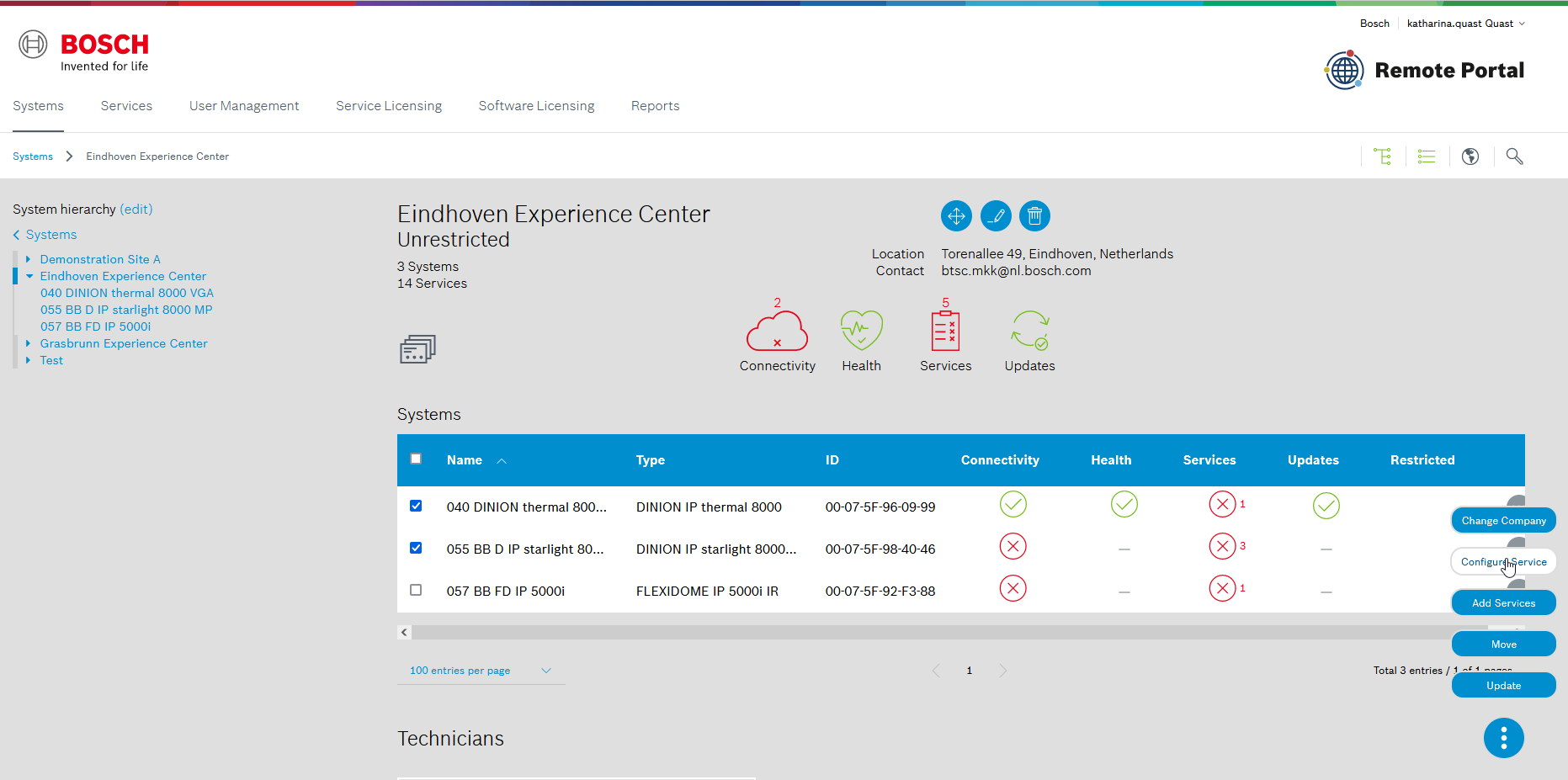Expand the Grasbrunn Experience Center tree node
The height and width of the screenshot is (780, 1568).
[29, 343]
